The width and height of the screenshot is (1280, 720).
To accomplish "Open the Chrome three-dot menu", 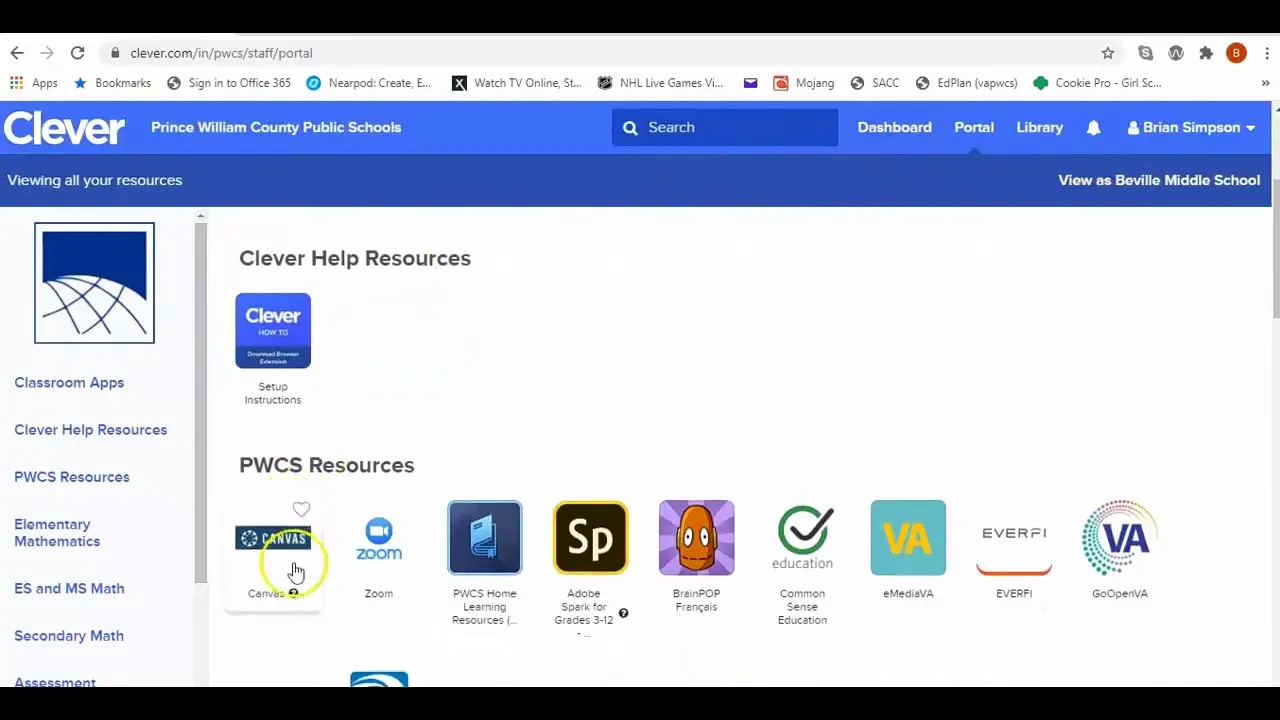I will coord(1265,53).
